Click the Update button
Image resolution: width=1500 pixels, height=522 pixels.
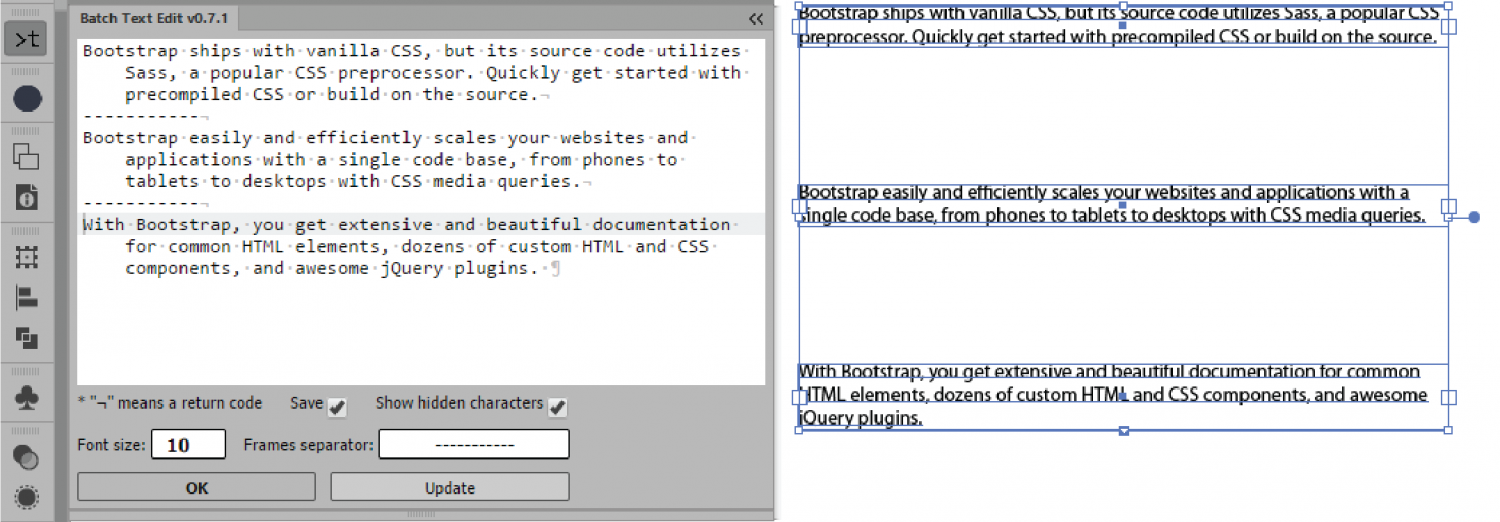pos(450,488)
